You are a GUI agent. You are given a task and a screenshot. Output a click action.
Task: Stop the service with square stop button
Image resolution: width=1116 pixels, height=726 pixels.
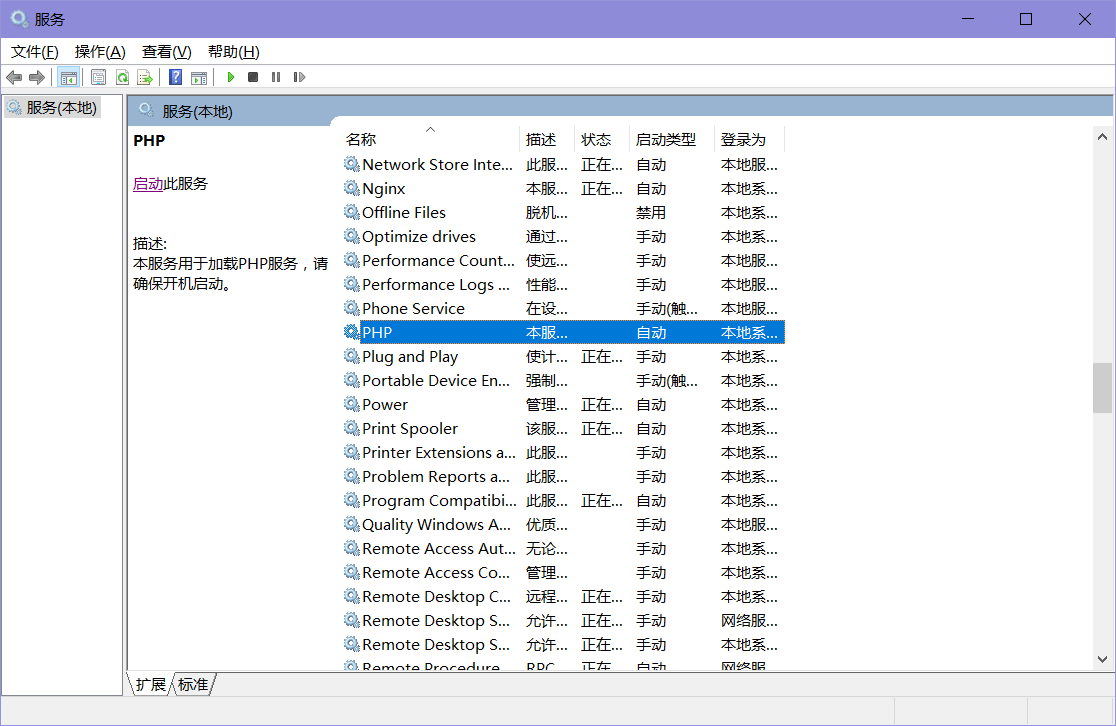(x=253, y=77)
